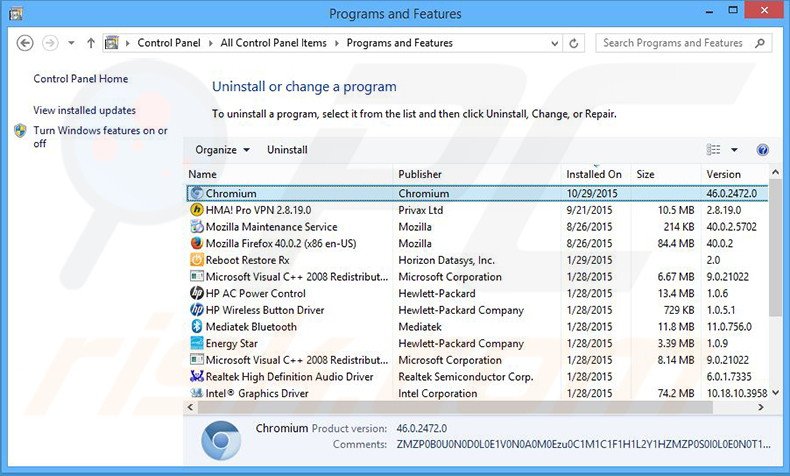Click All Control Panel Items breadcrumb
790x476 pixels.
273,43
